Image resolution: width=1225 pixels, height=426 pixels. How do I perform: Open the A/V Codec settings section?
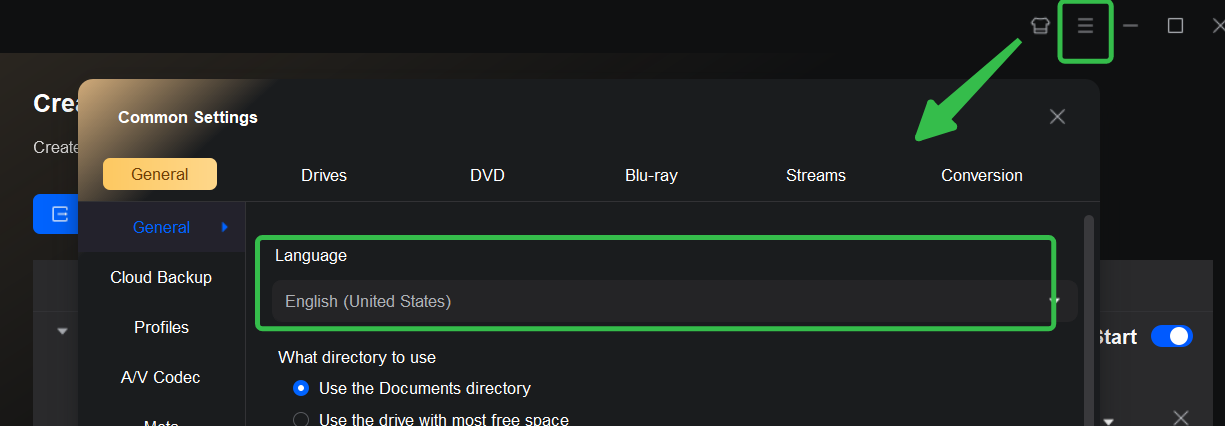tap(161, 377)
